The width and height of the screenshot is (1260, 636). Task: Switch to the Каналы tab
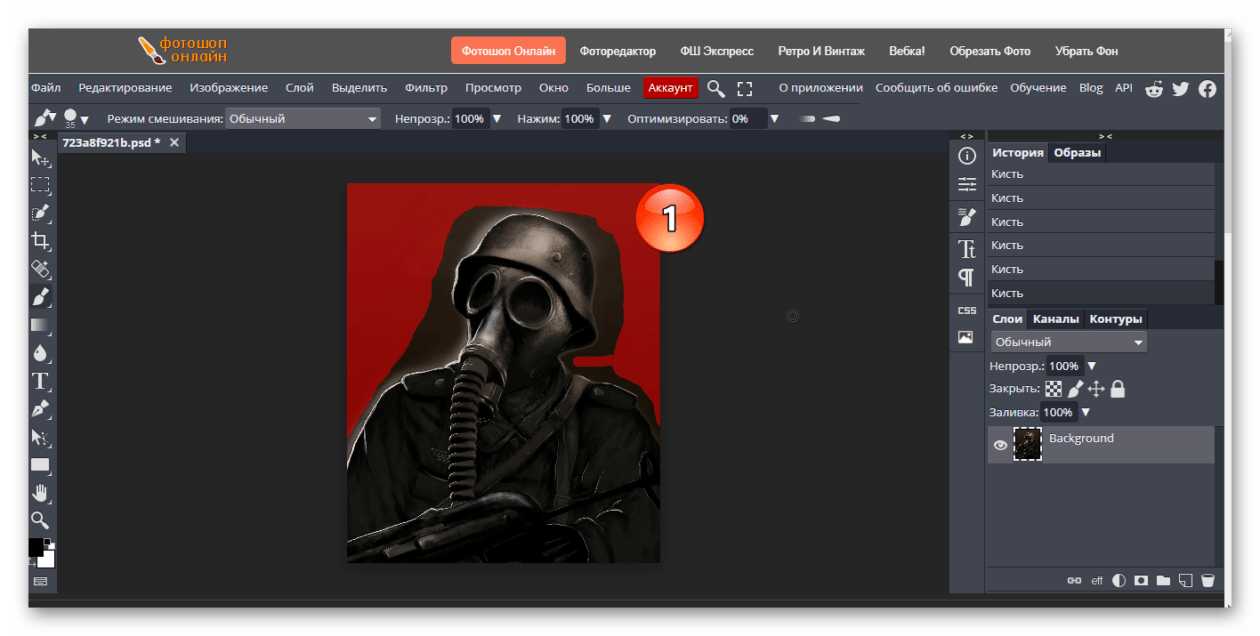point(1056,319)
